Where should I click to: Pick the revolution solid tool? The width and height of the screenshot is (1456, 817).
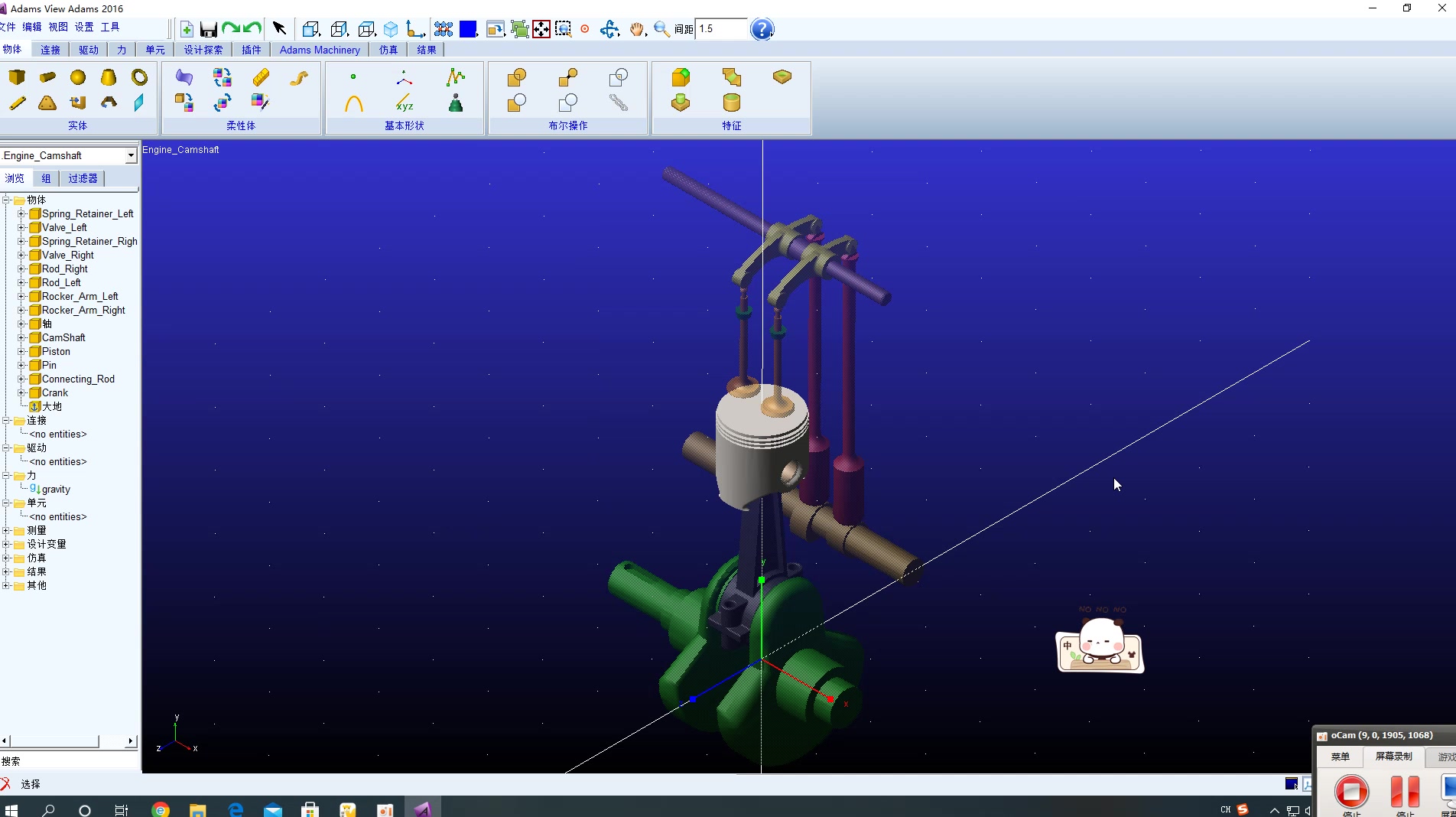109,103
